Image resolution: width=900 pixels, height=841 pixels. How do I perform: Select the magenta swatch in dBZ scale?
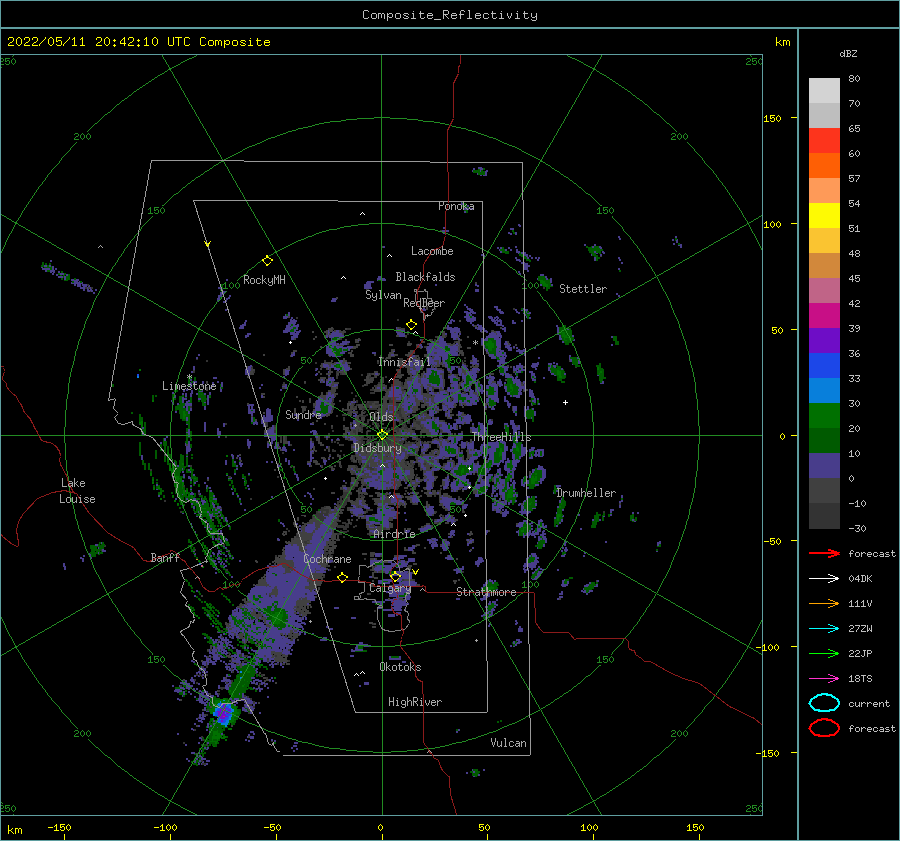point(824,315)
